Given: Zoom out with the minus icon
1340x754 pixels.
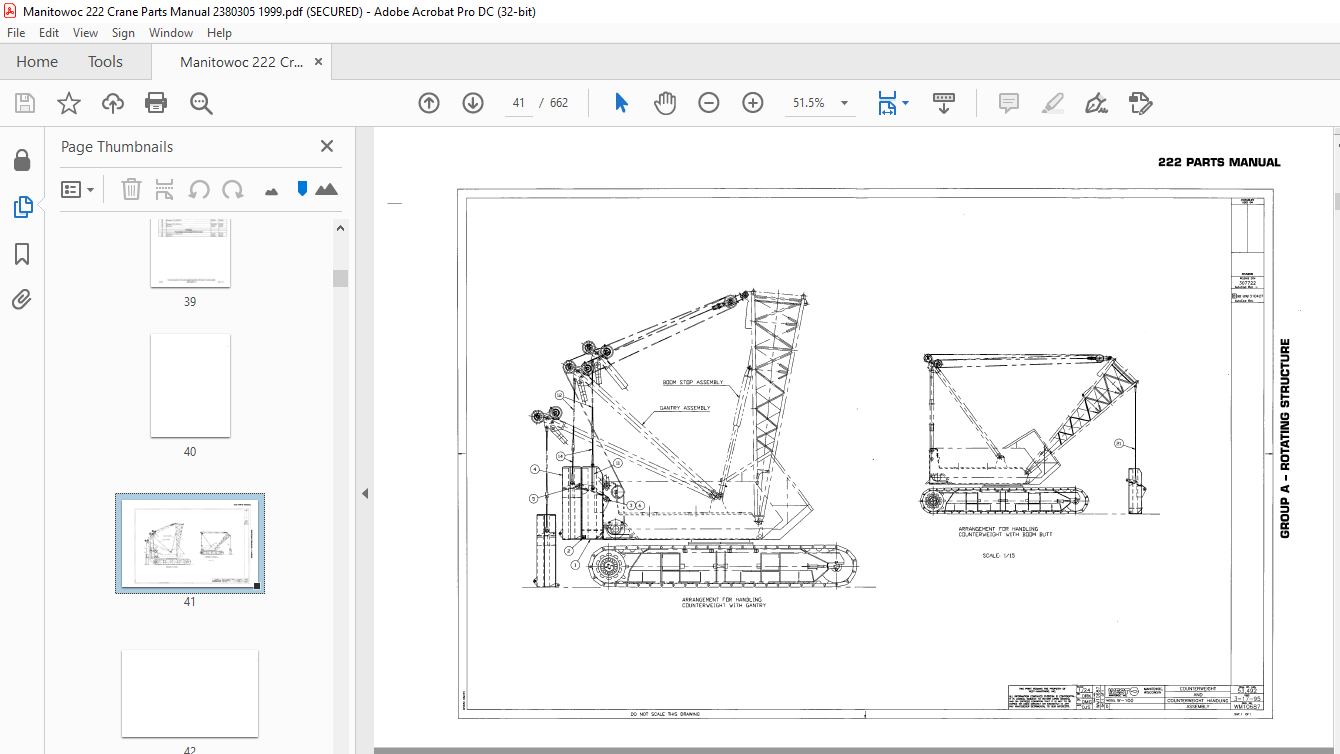Looking at the screenshot, I should [709, 103].
